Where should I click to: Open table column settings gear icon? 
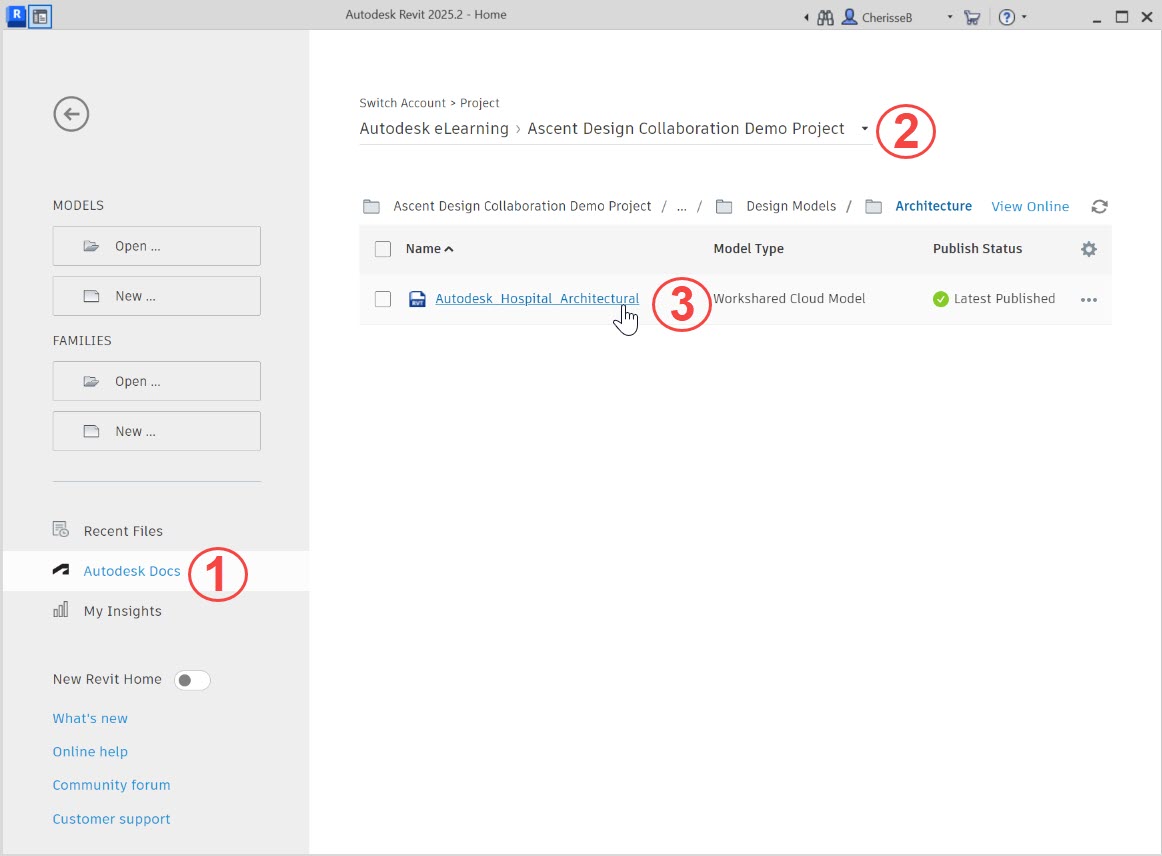1089,249
